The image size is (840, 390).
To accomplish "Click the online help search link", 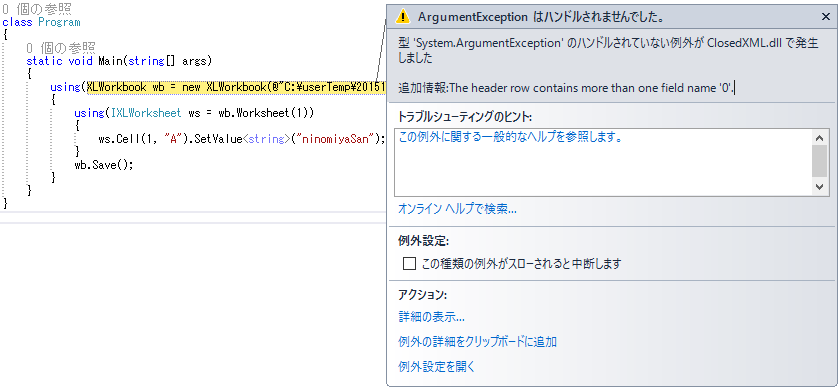I will pos(457,209).
